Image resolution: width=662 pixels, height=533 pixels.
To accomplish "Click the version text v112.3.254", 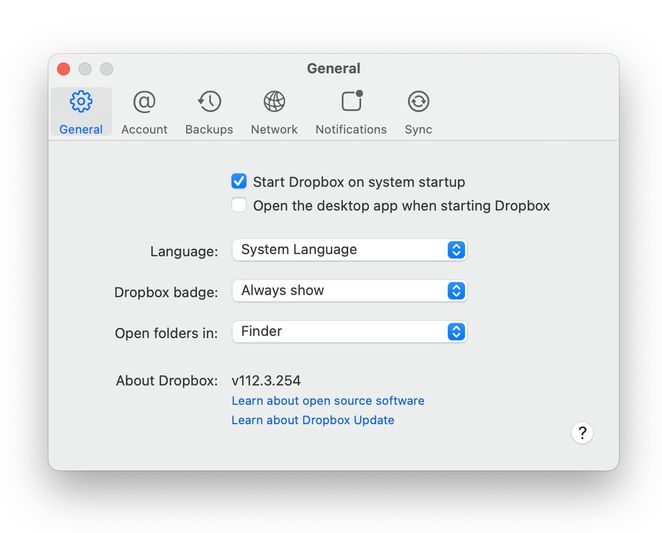I will click(x=266, y=381).
